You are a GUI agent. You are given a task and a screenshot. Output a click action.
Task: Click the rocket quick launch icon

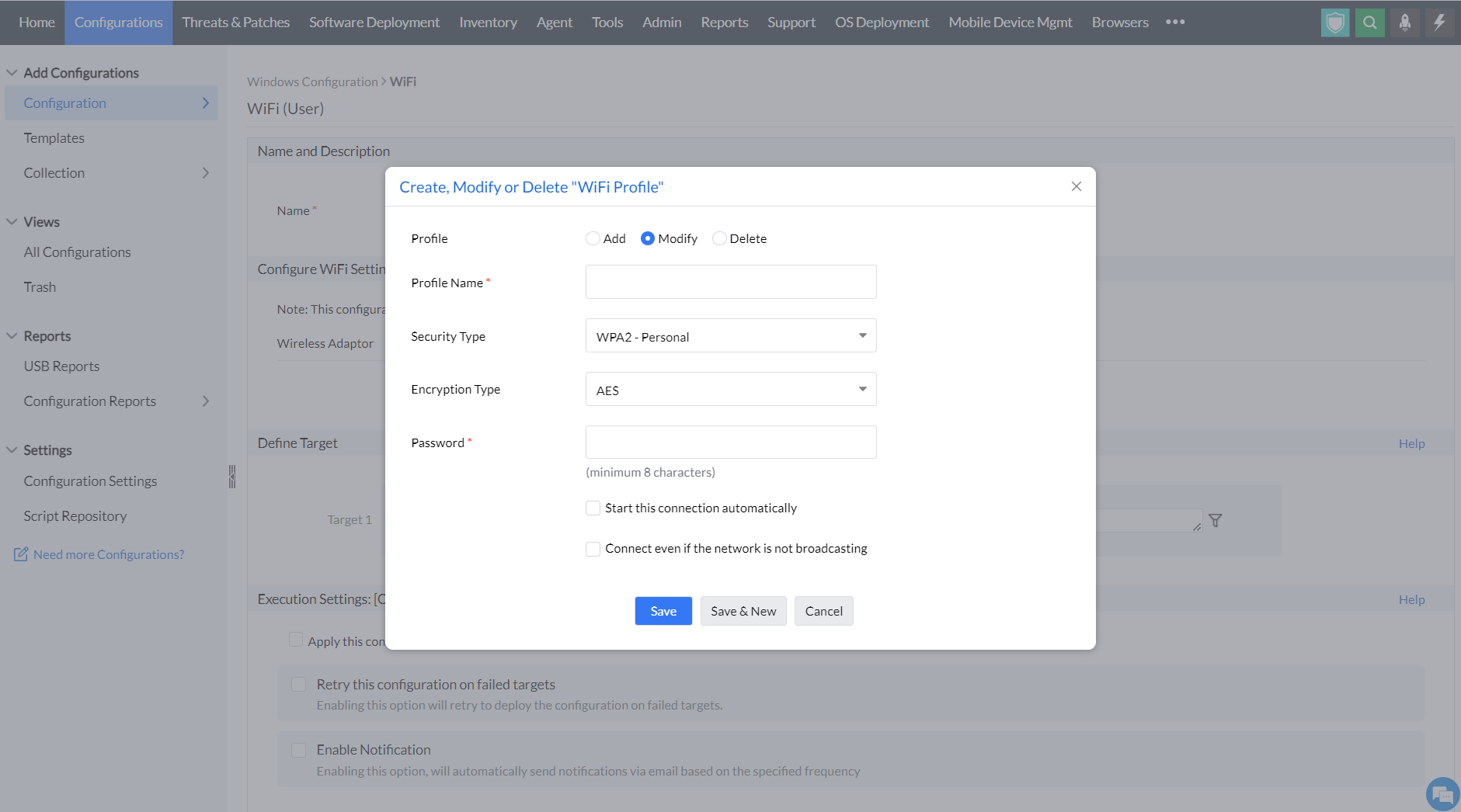tap(1405, 23)
